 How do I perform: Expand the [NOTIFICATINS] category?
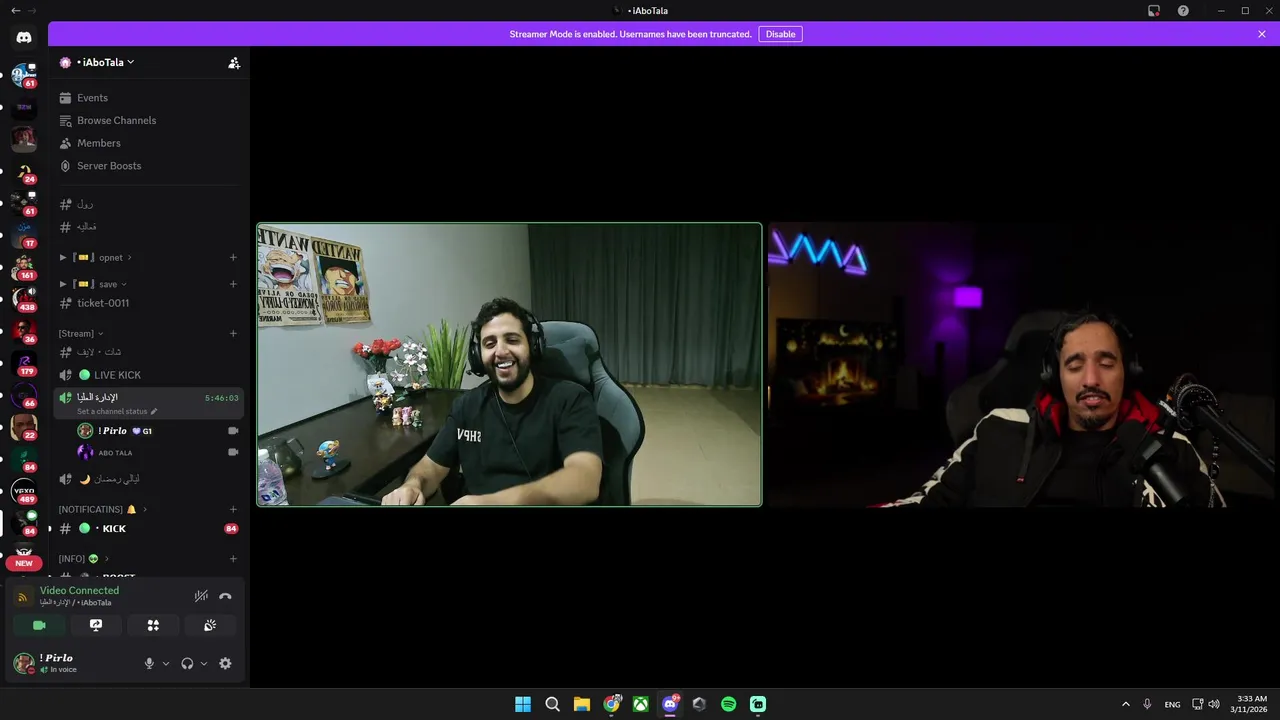[x=102, y=509]
